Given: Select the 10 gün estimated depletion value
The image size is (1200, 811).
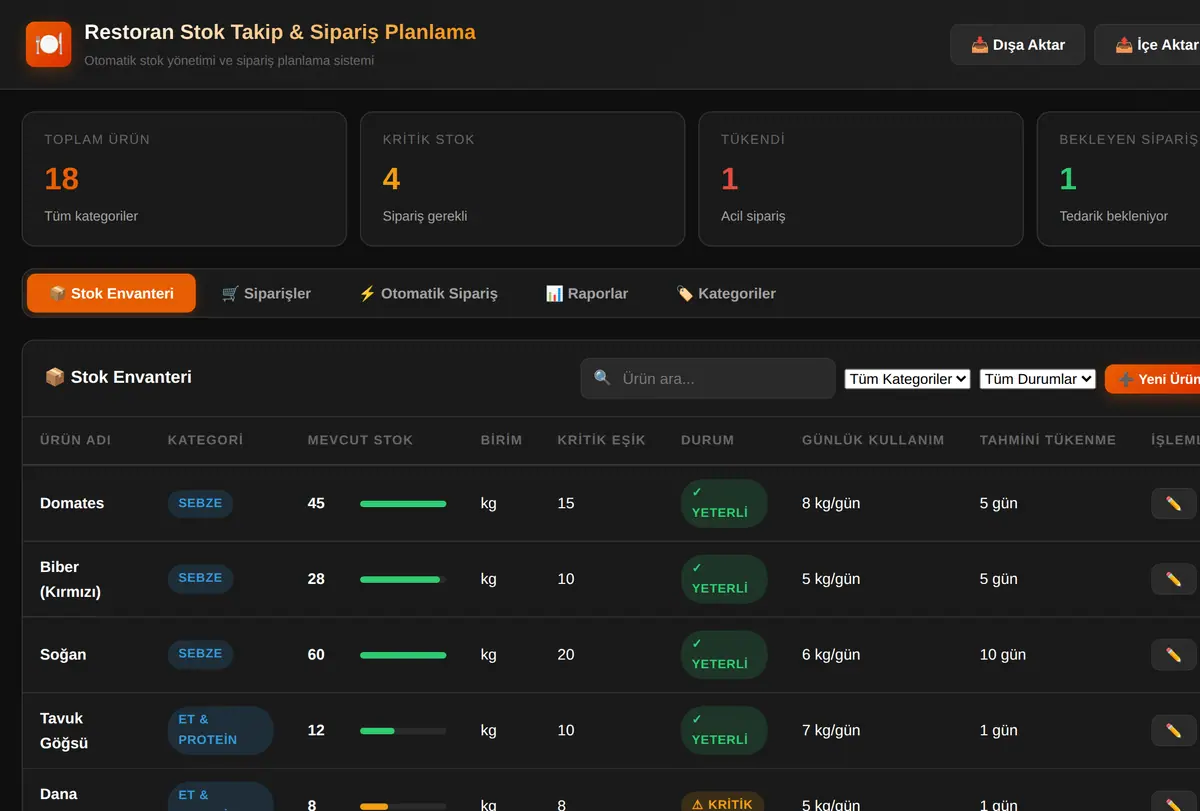Looking at the screenshot, I should [1003, 655].
